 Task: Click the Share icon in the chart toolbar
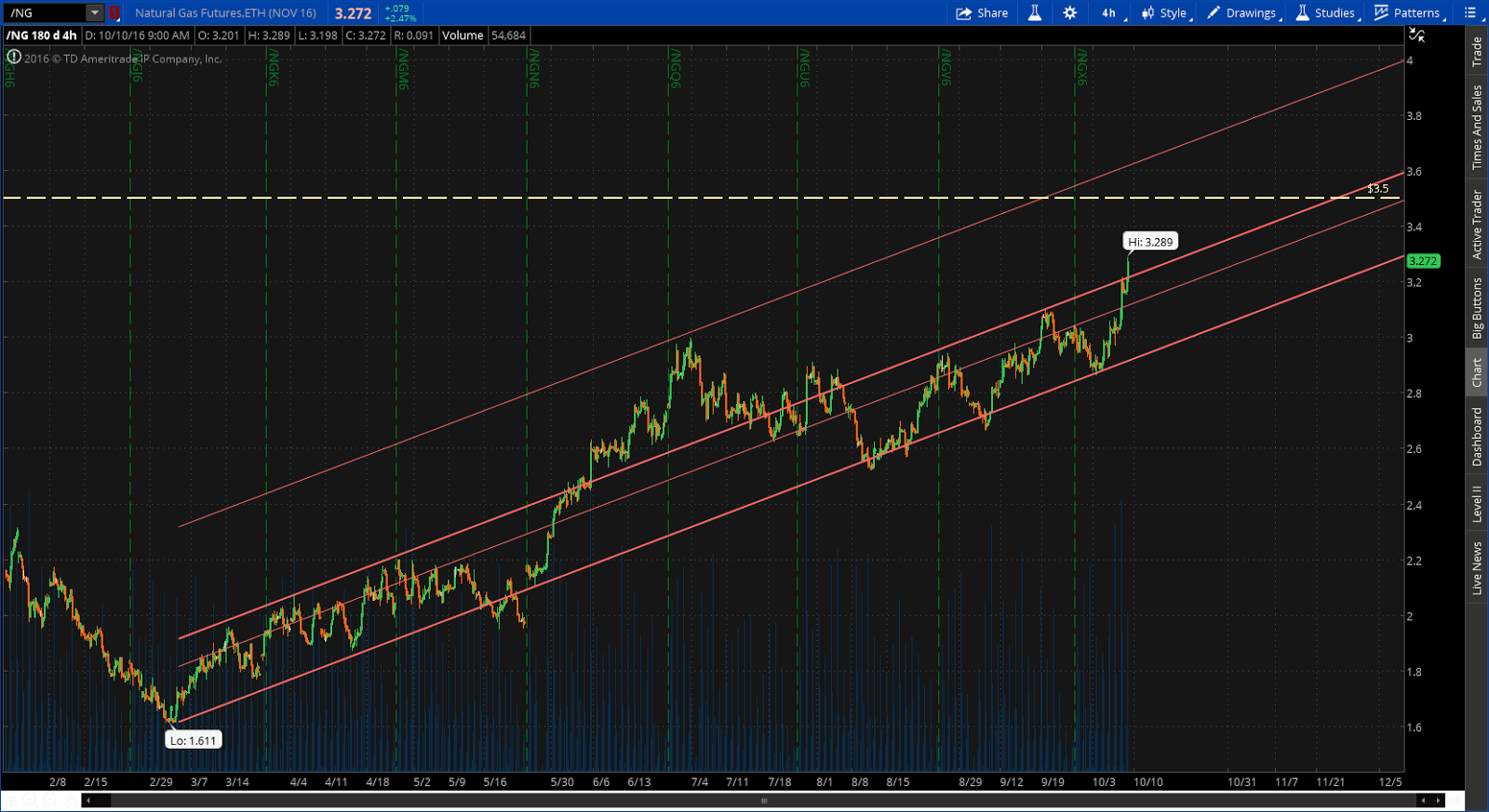(982, 13)
